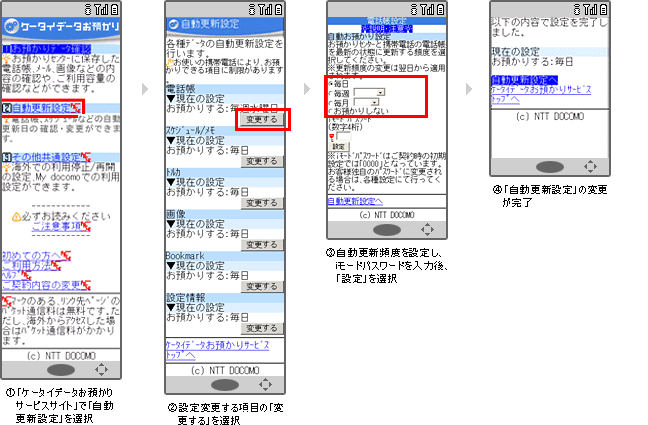The width and height of the screenshot is (648, 425).
Task: Click 変更する under 画像 section
Action: pos(262,245)
